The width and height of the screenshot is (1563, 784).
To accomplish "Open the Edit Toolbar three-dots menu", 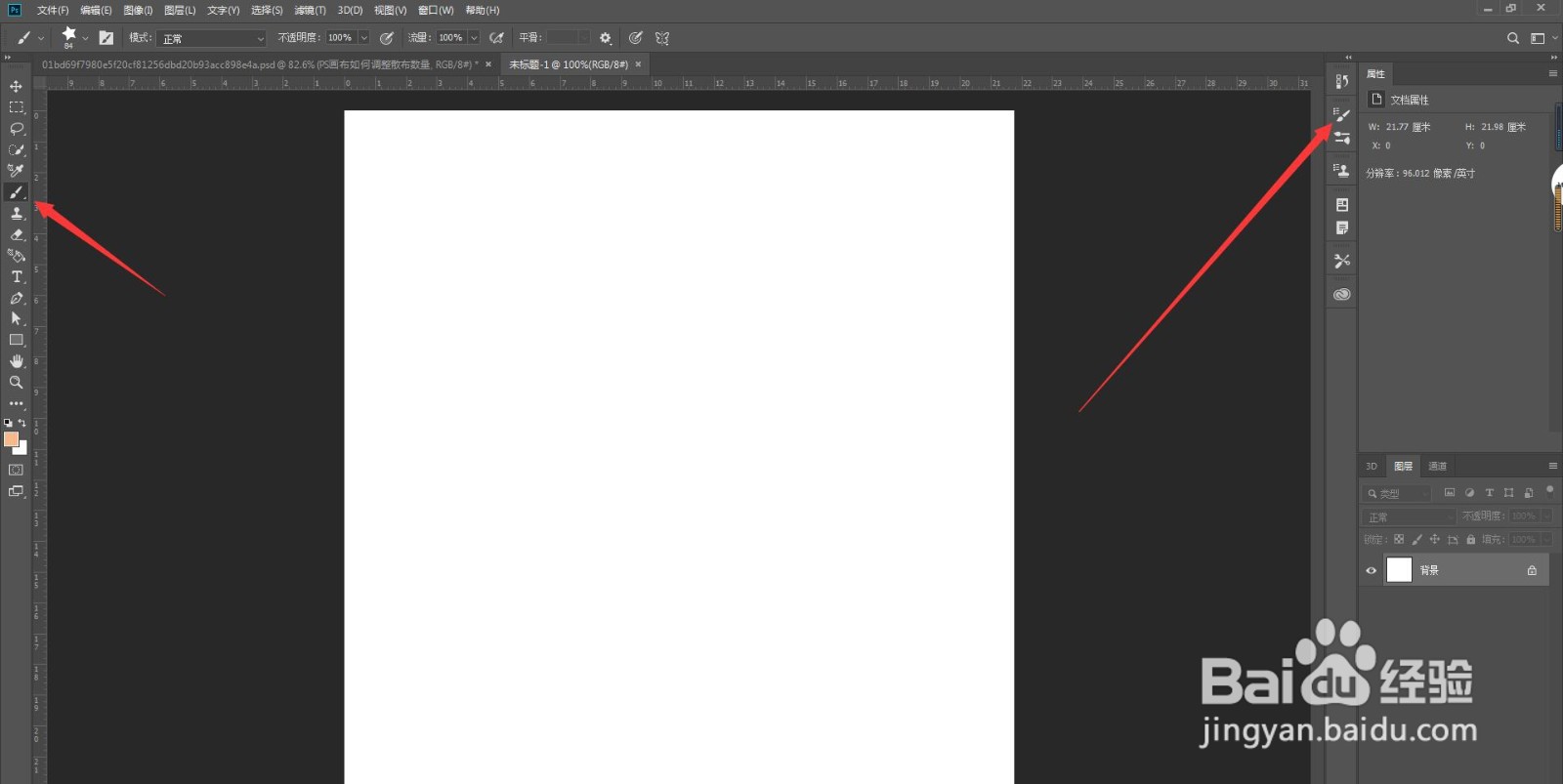I will click(x=17, y=403).
